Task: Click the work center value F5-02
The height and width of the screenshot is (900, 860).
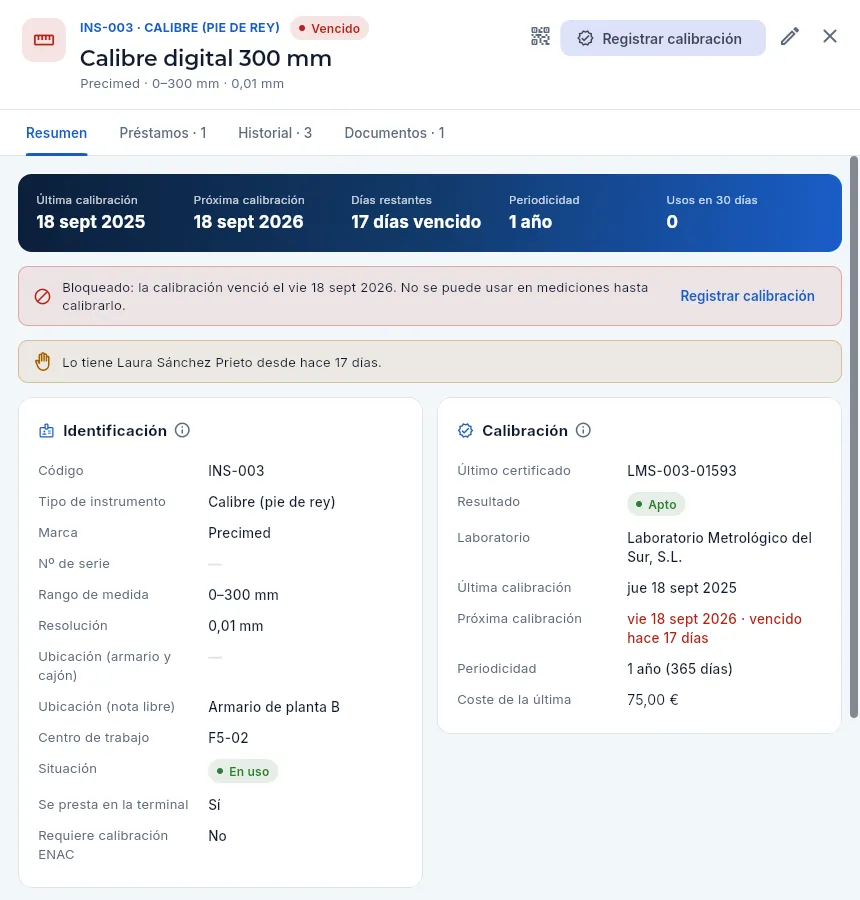Action: pos(228,738)
